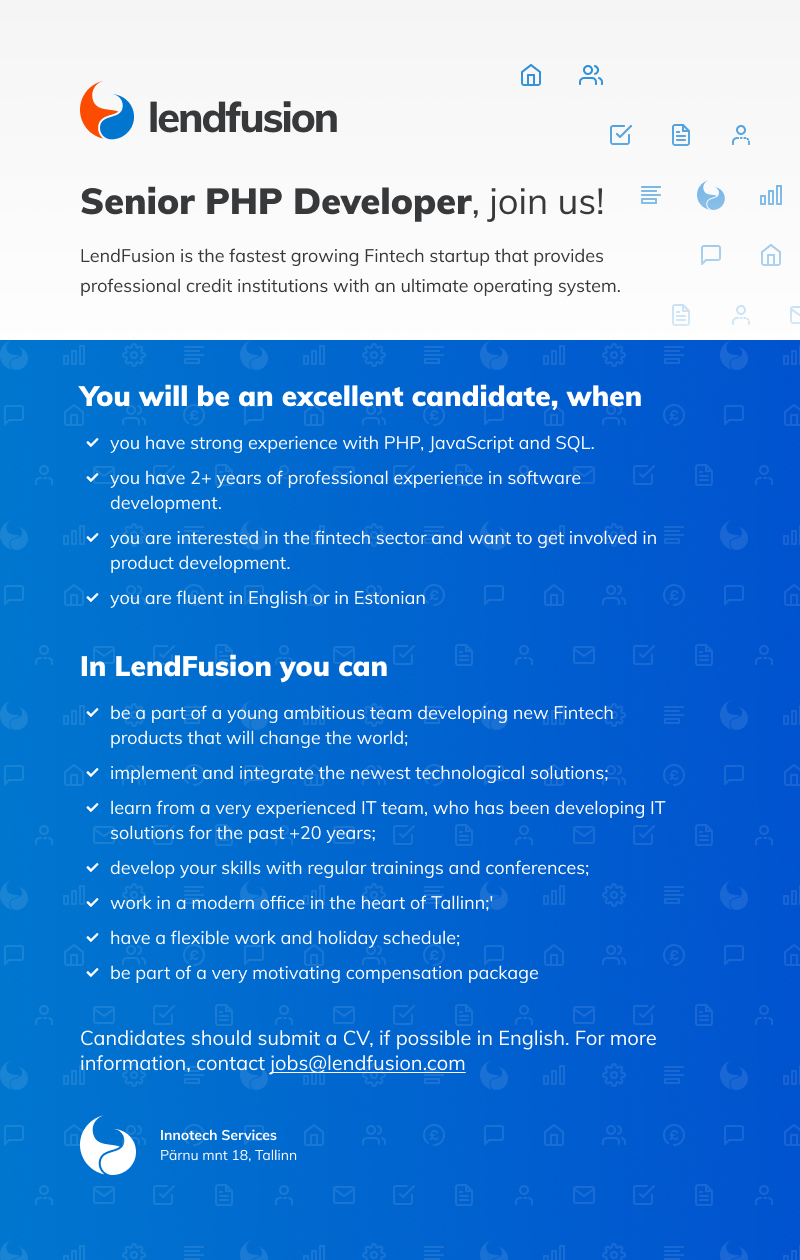800x1260 pixels.
Task: Open the jobs@lendfusion.com email link
Action: 368,1063
